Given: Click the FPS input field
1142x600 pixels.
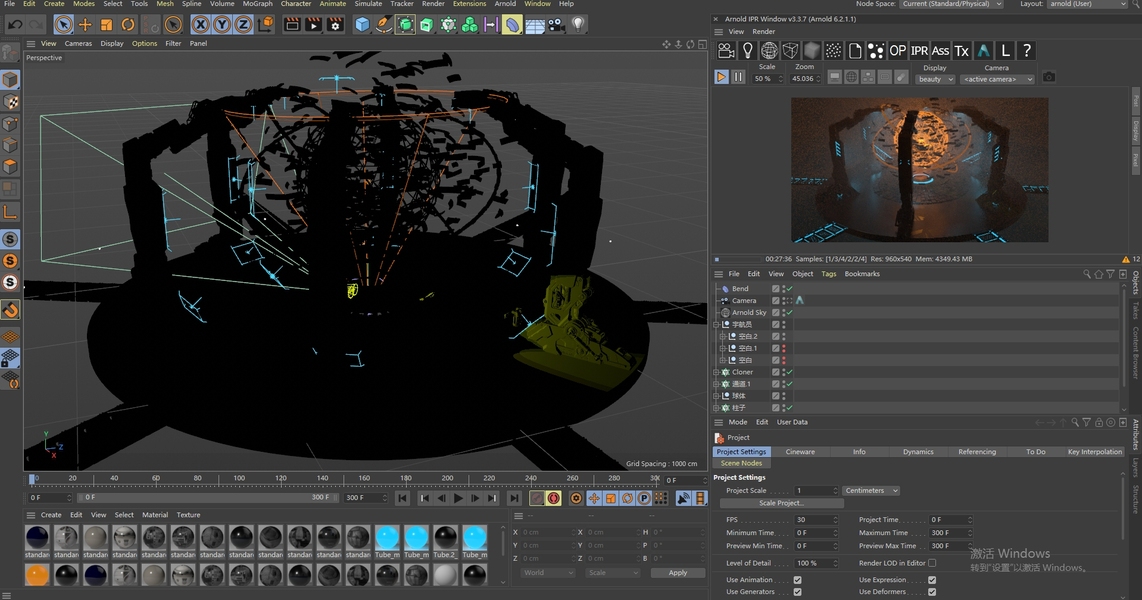Looking at the screenshot, I should point(816,520).
